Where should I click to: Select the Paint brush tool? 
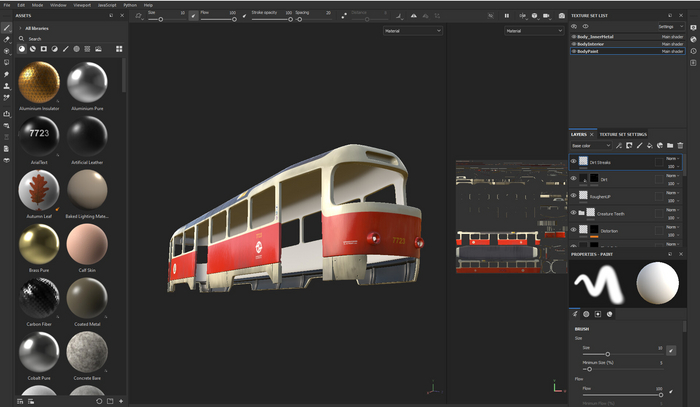click(7, 28)
